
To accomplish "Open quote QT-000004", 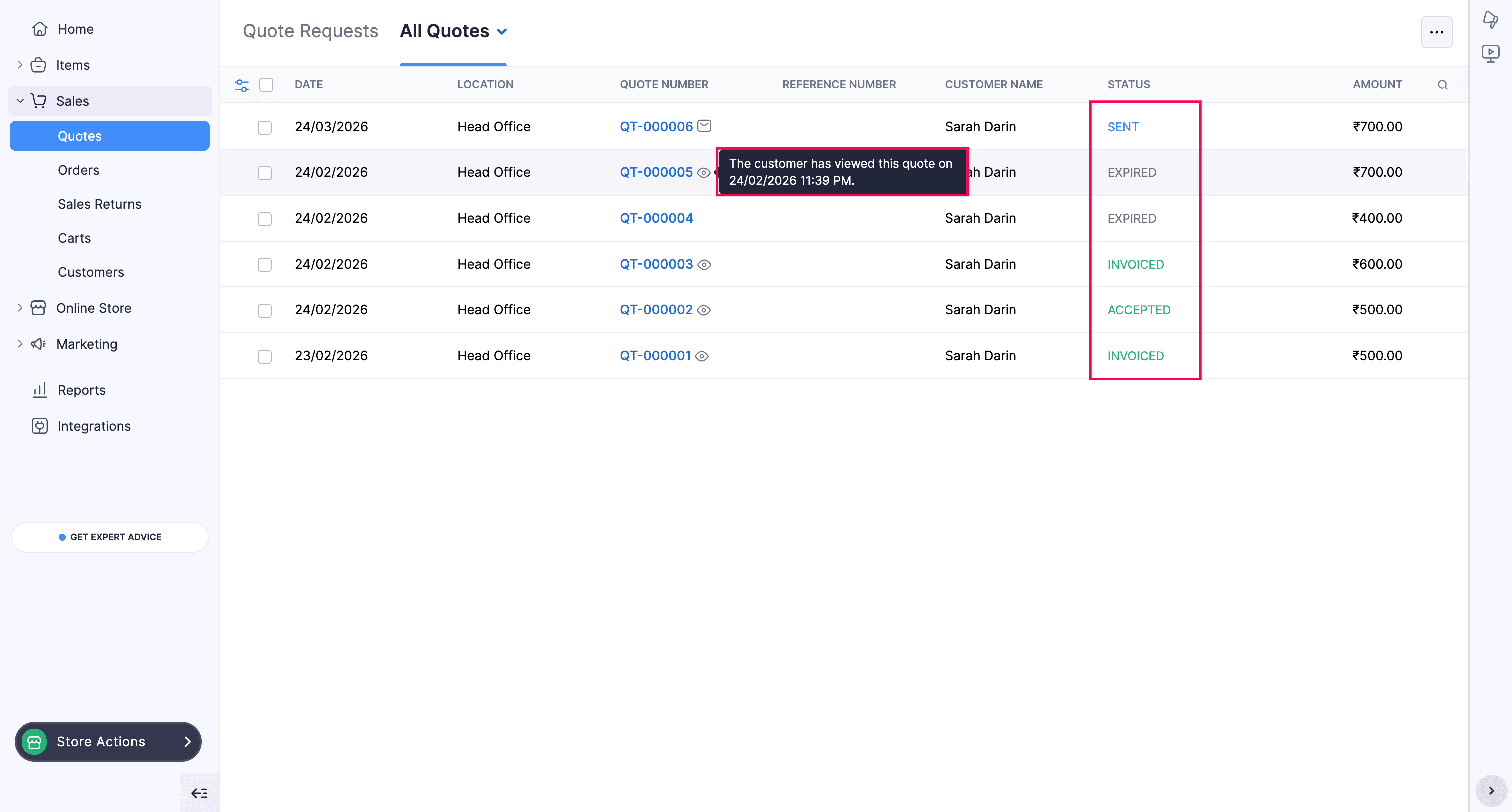I will (x=656, y=218).
